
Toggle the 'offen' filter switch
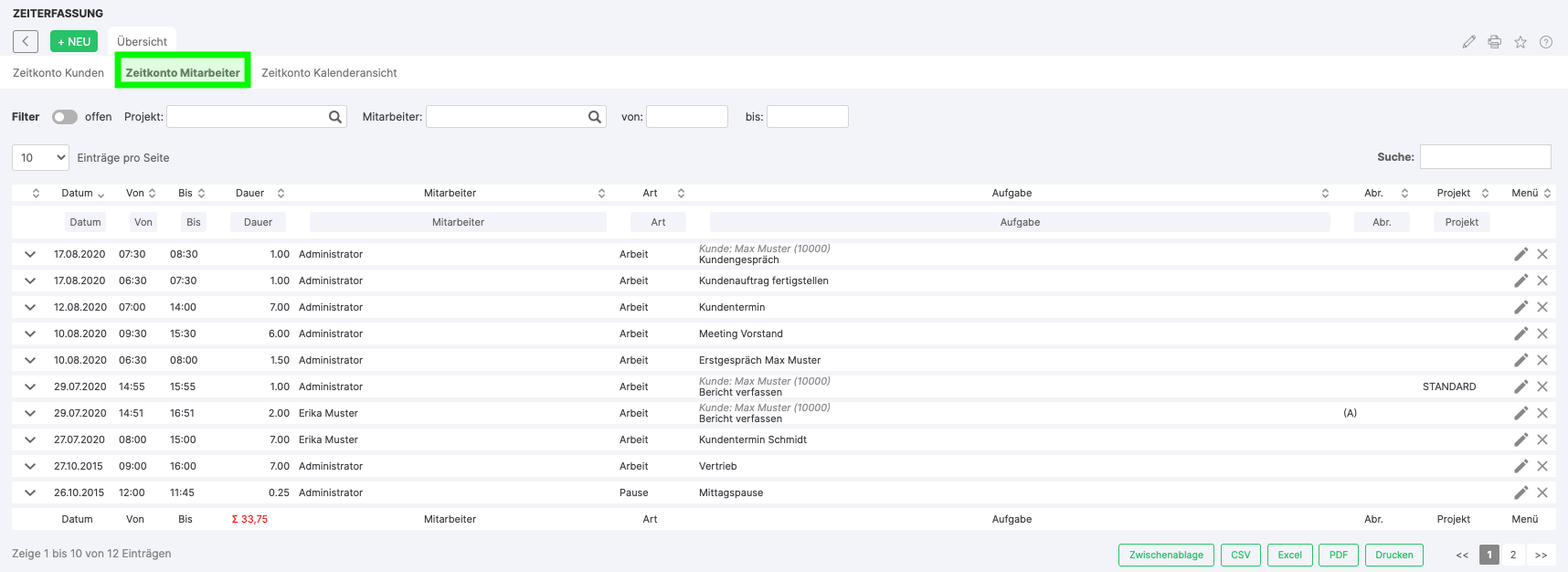point(64,117)
